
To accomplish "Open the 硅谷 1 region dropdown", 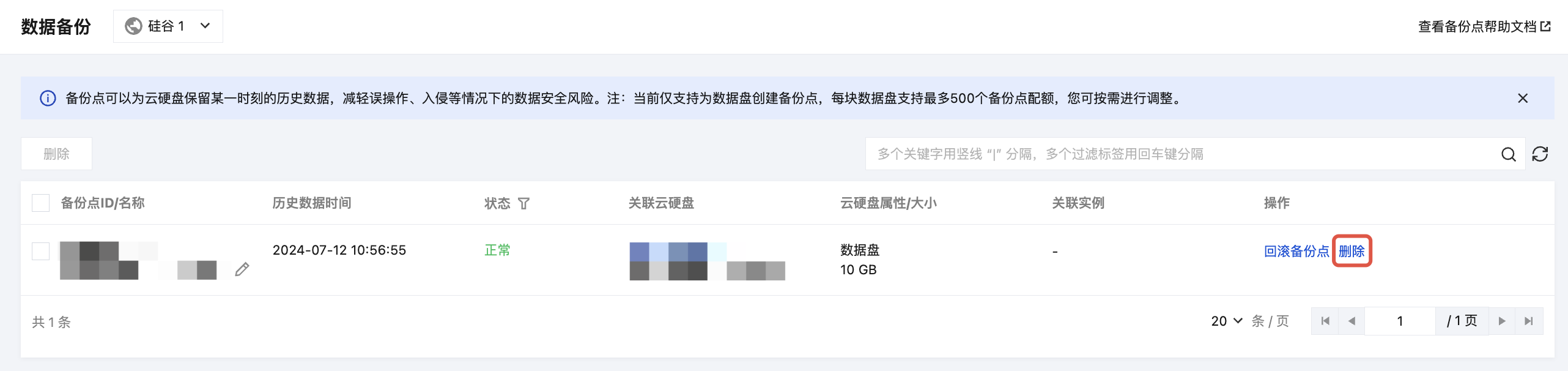I will click(x=168, y=26).
